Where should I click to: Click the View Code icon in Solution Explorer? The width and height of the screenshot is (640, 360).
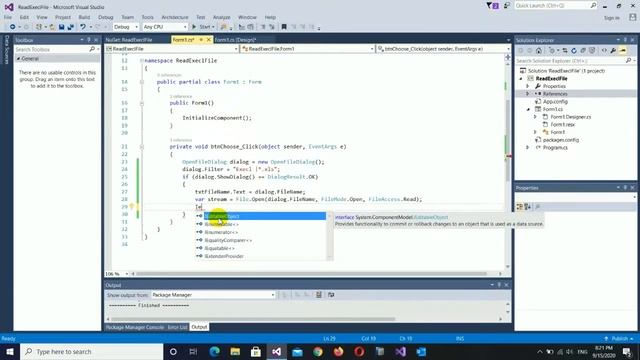pyautogui.click(x=604, y=51)
